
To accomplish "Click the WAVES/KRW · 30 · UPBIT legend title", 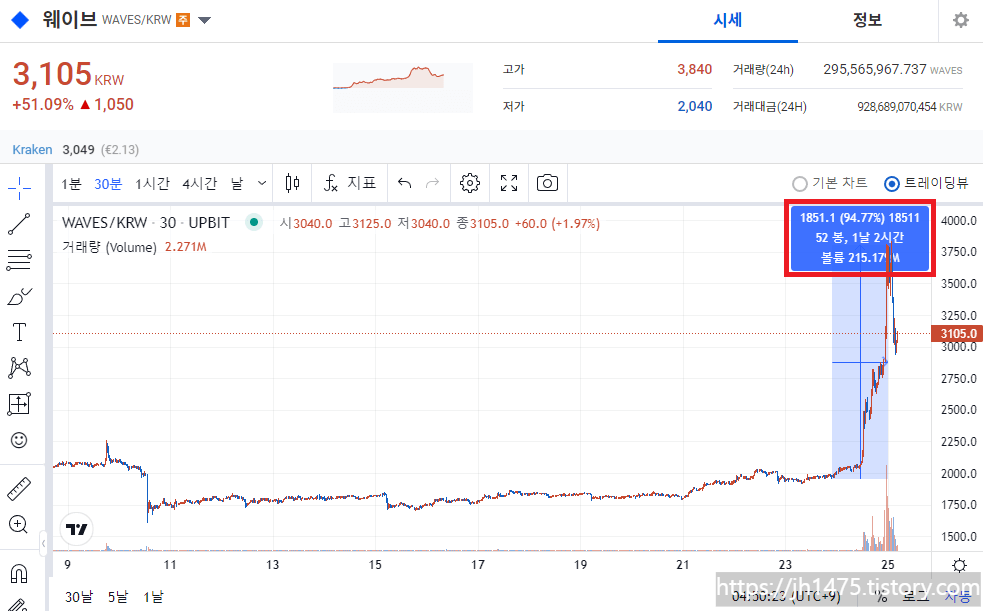I will [x=145, y=222].
